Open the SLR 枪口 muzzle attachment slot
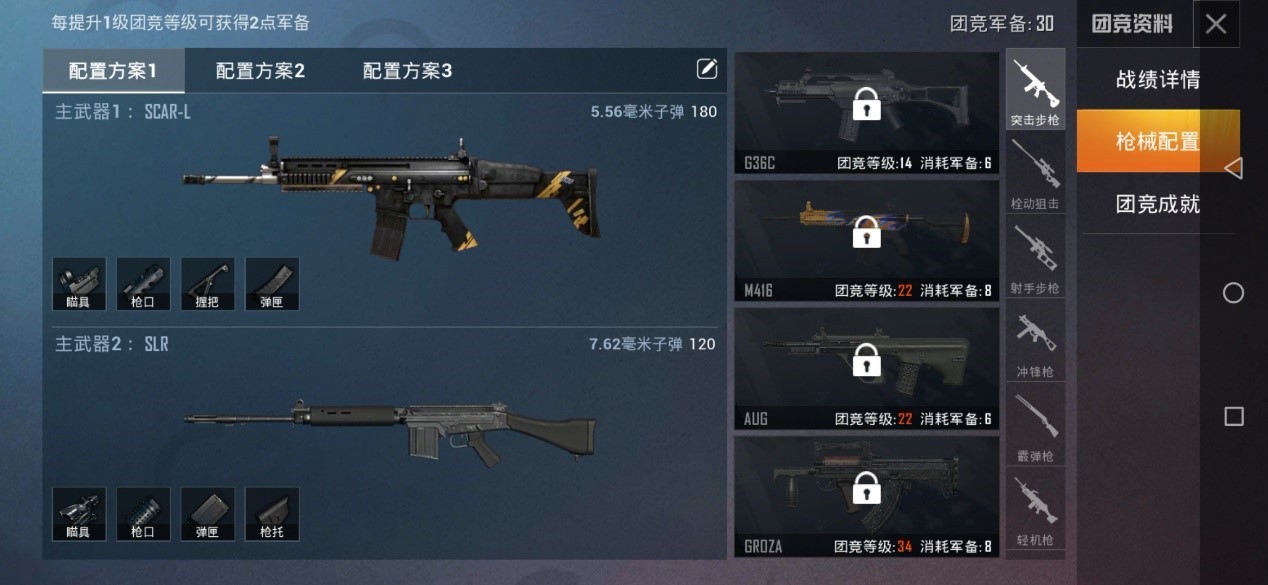The image size is (1268, 585). (x=143, y=514)
